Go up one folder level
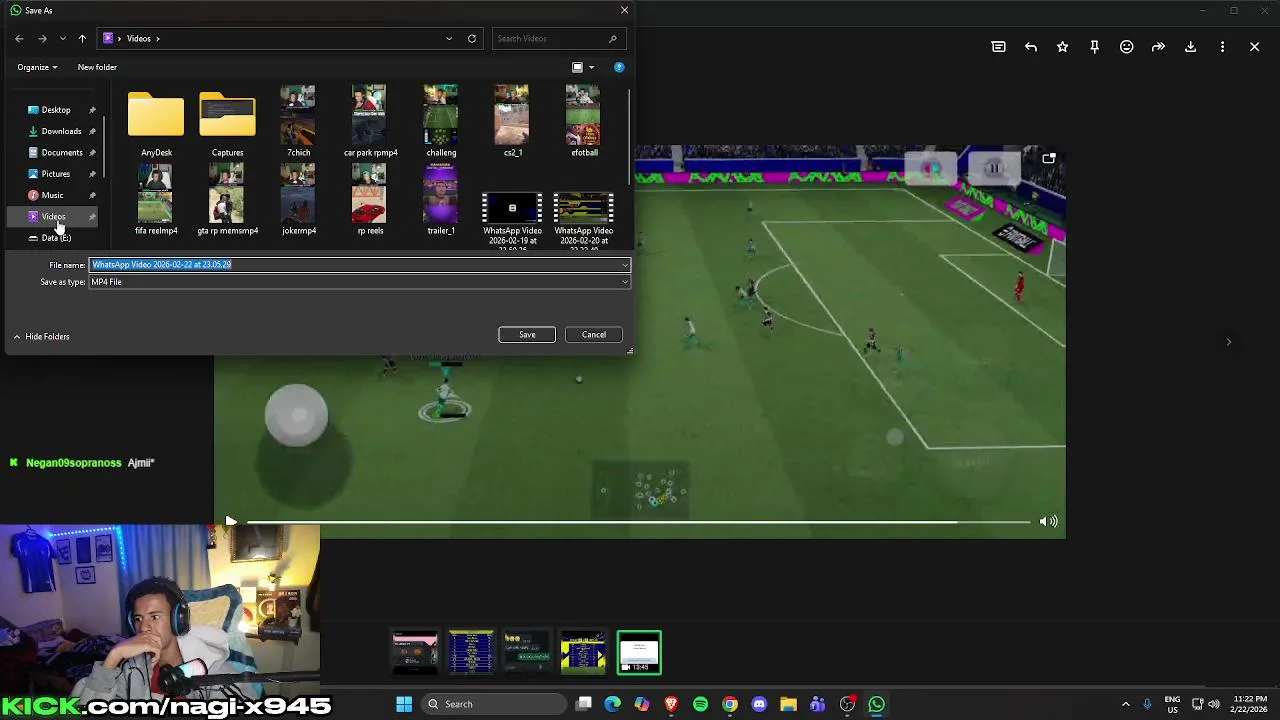The width and height of the screenshot is (1280, 720). pyautogui.click(x=82, y=38)
